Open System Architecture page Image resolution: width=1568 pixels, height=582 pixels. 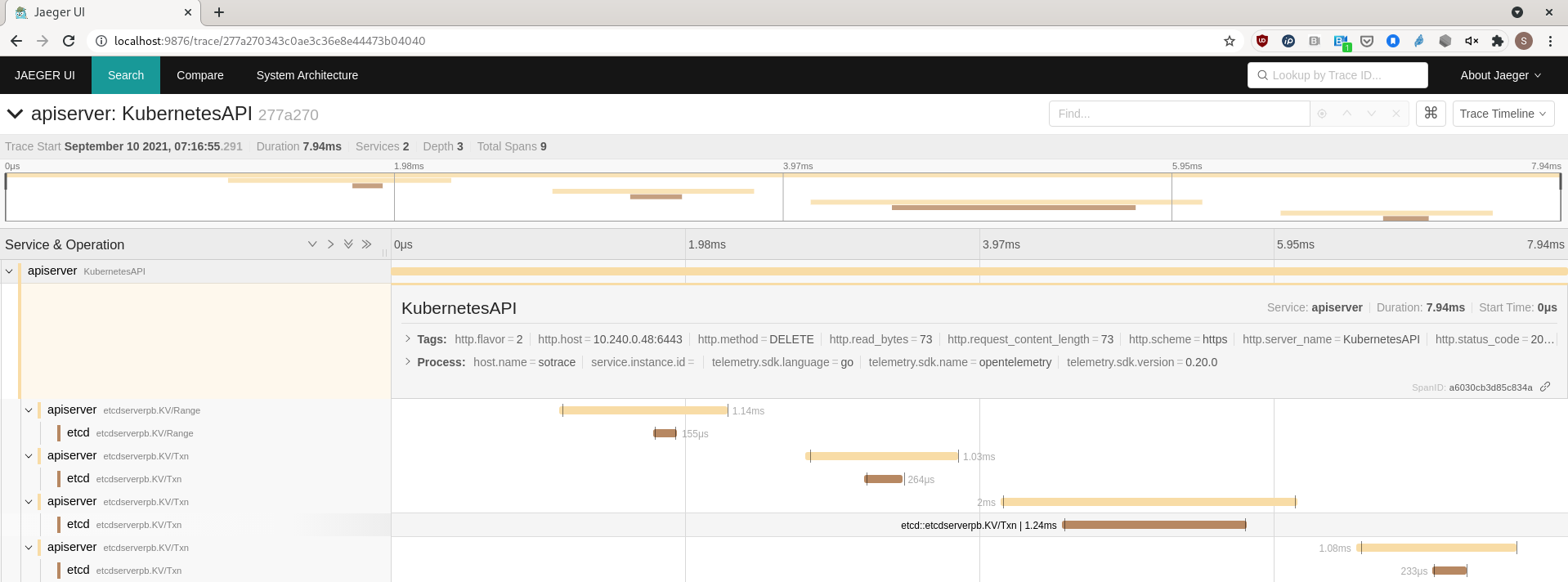[x=307, y=75]
